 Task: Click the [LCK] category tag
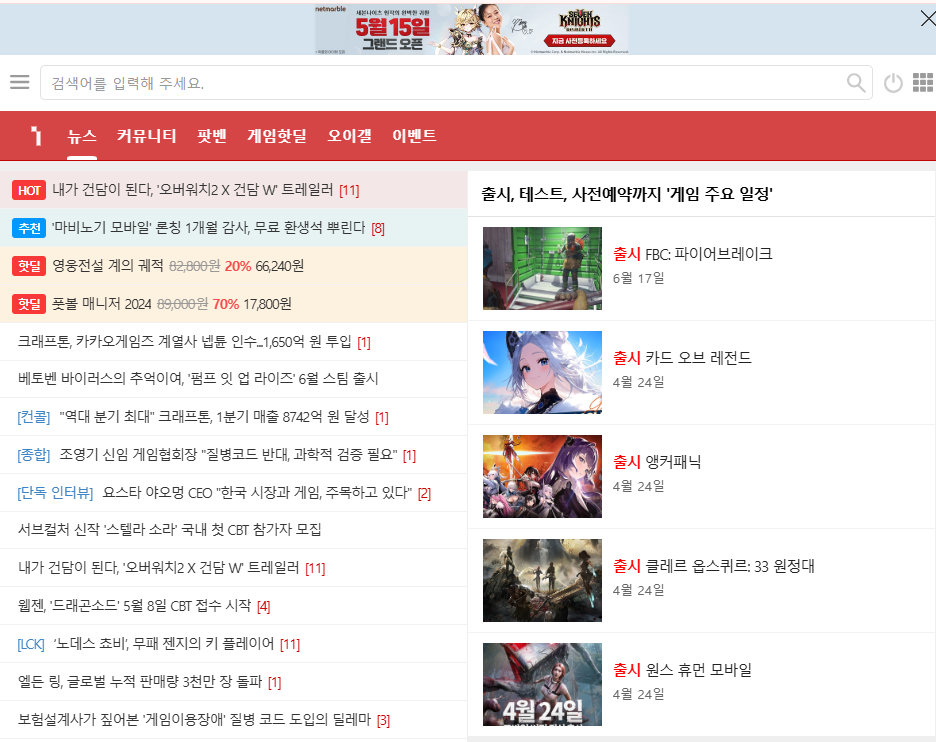coord(31,644)
